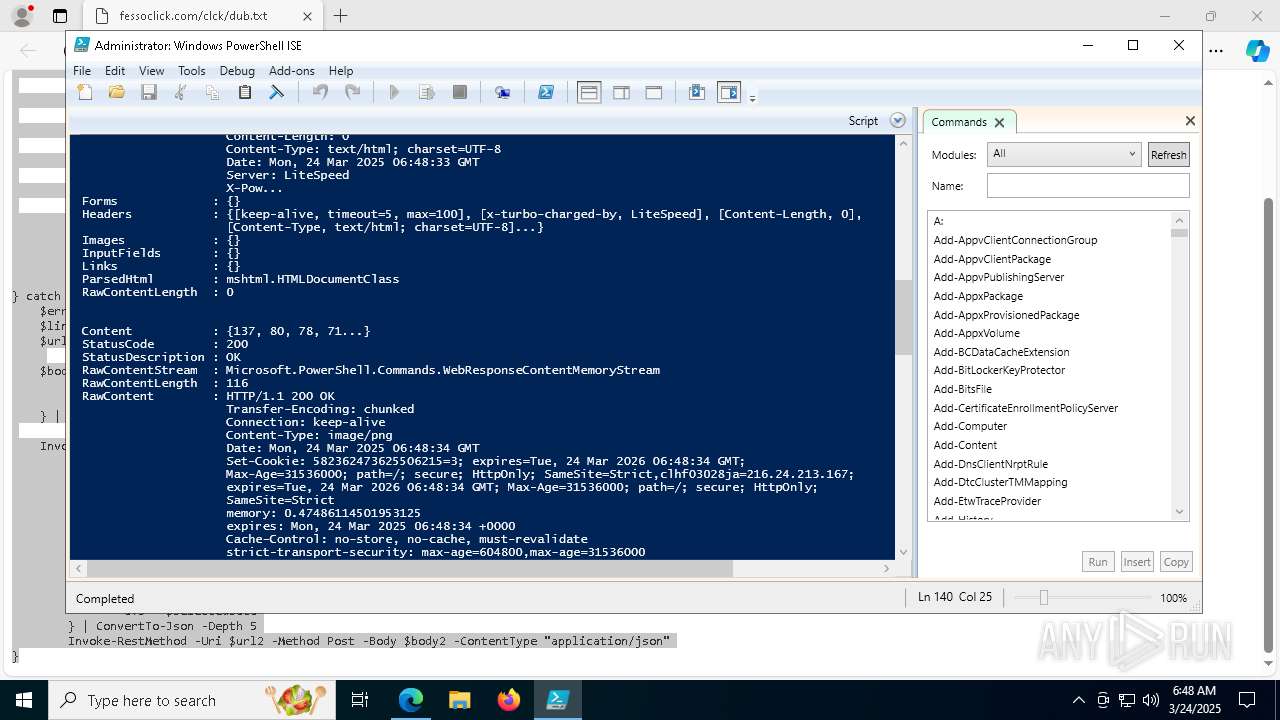Viewport: 1280px width, 720px height.
Task: Open the Tools menu
Action: [191, 71]
